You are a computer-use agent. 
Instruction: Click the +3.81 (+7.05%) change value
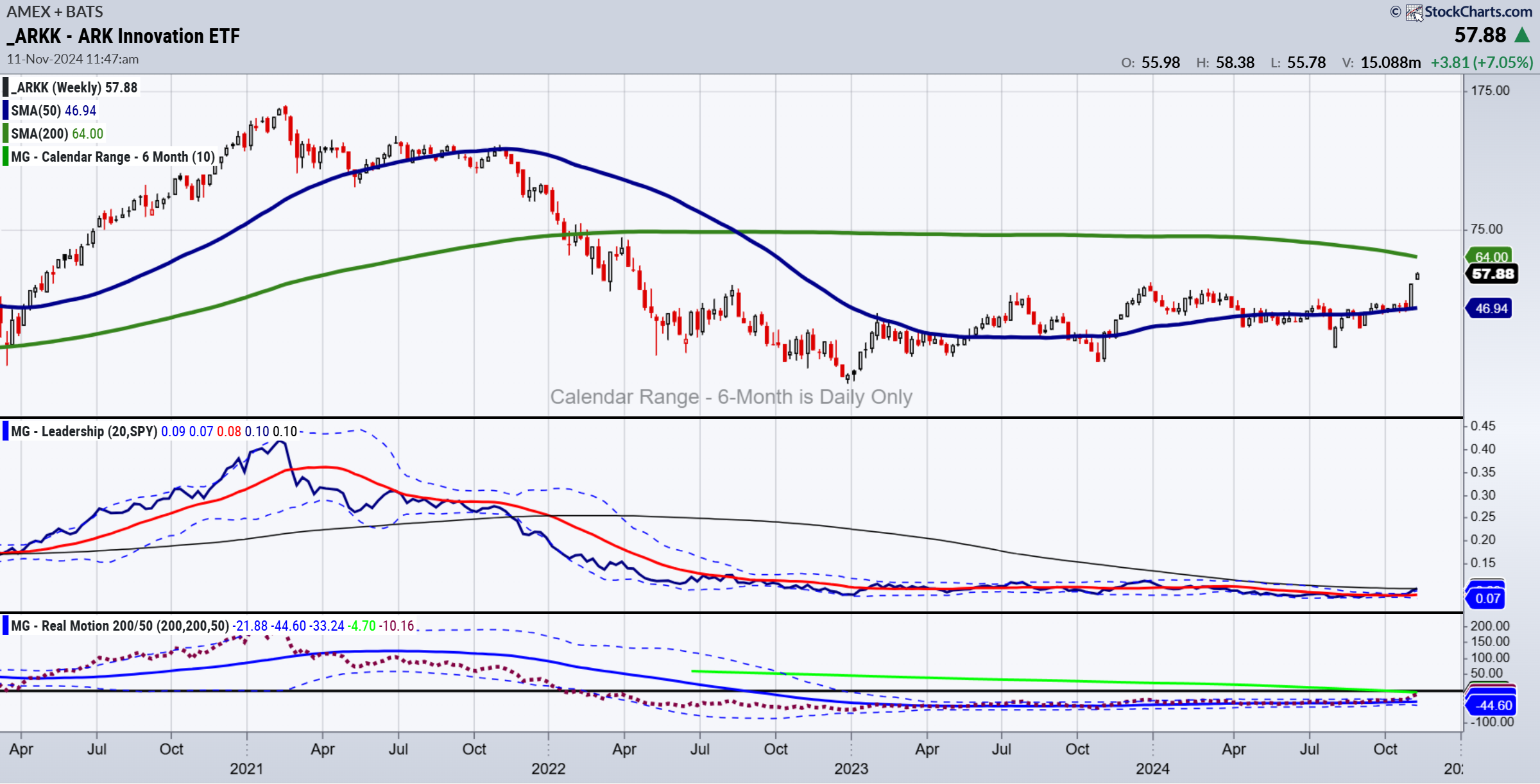point(1482,62)
